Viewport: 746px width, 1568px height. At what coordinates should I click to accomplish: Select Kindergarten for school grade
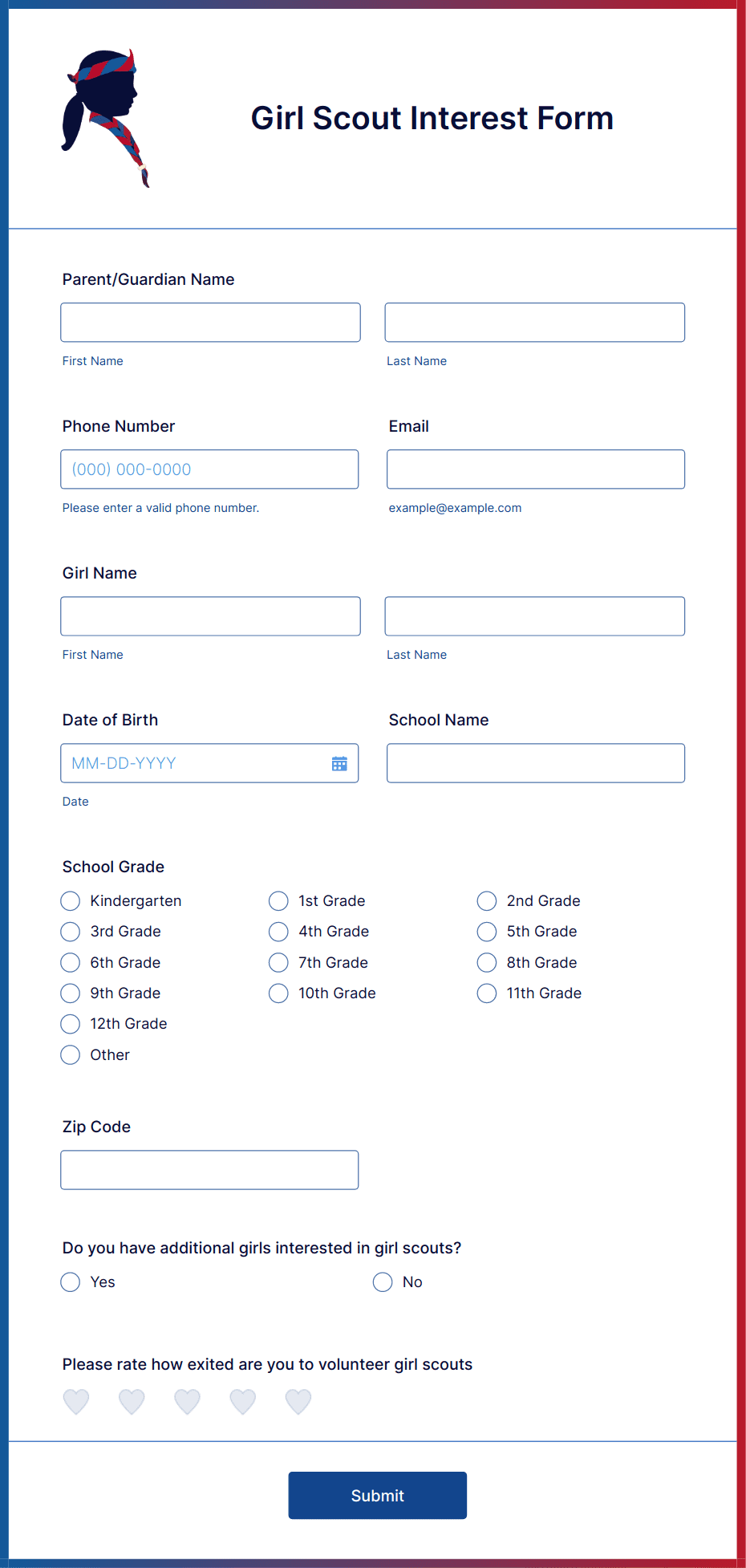coord(70,900)
